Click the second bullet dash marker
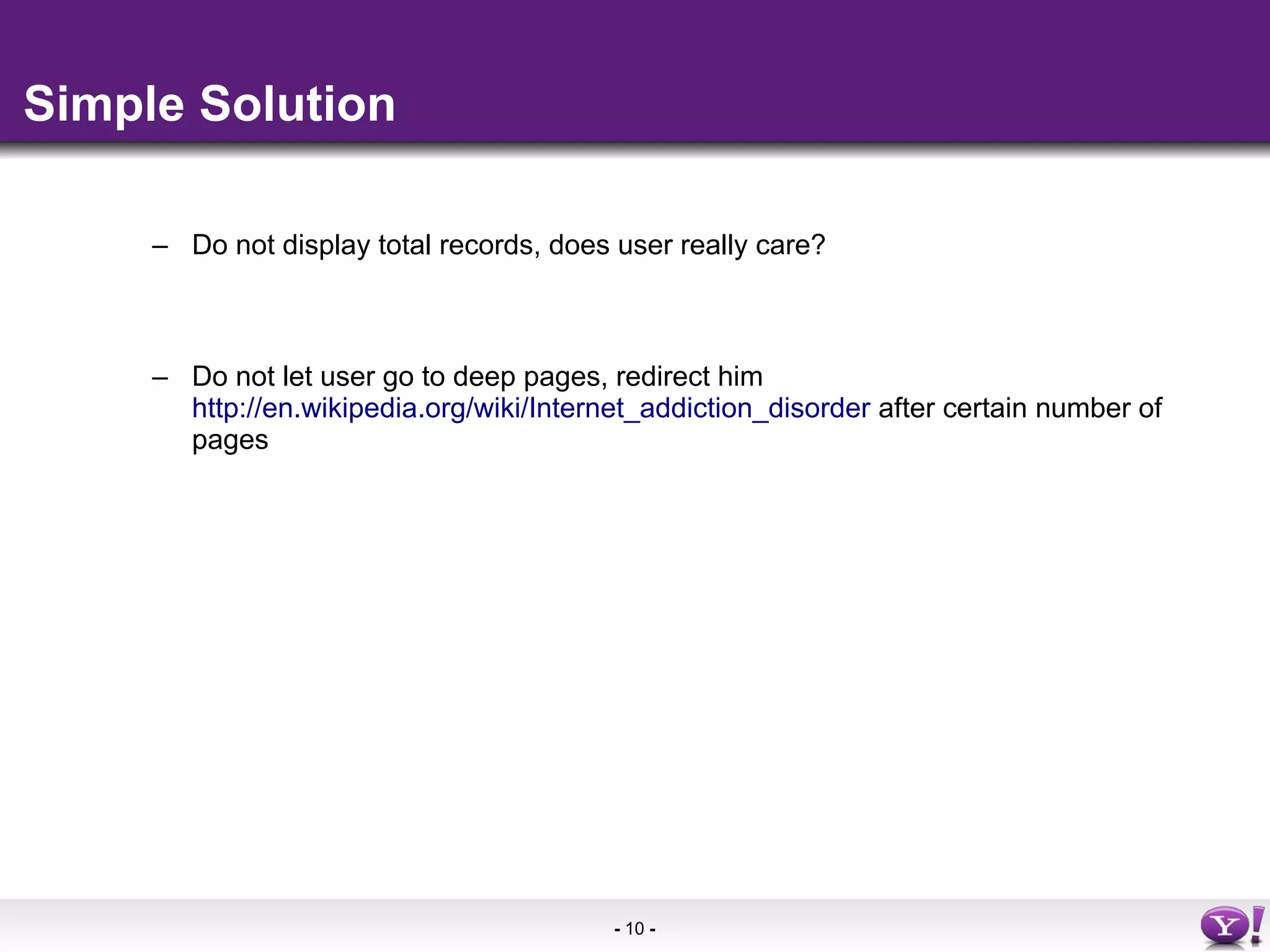This screenshot has width=1270, height=952. [160, 378]
